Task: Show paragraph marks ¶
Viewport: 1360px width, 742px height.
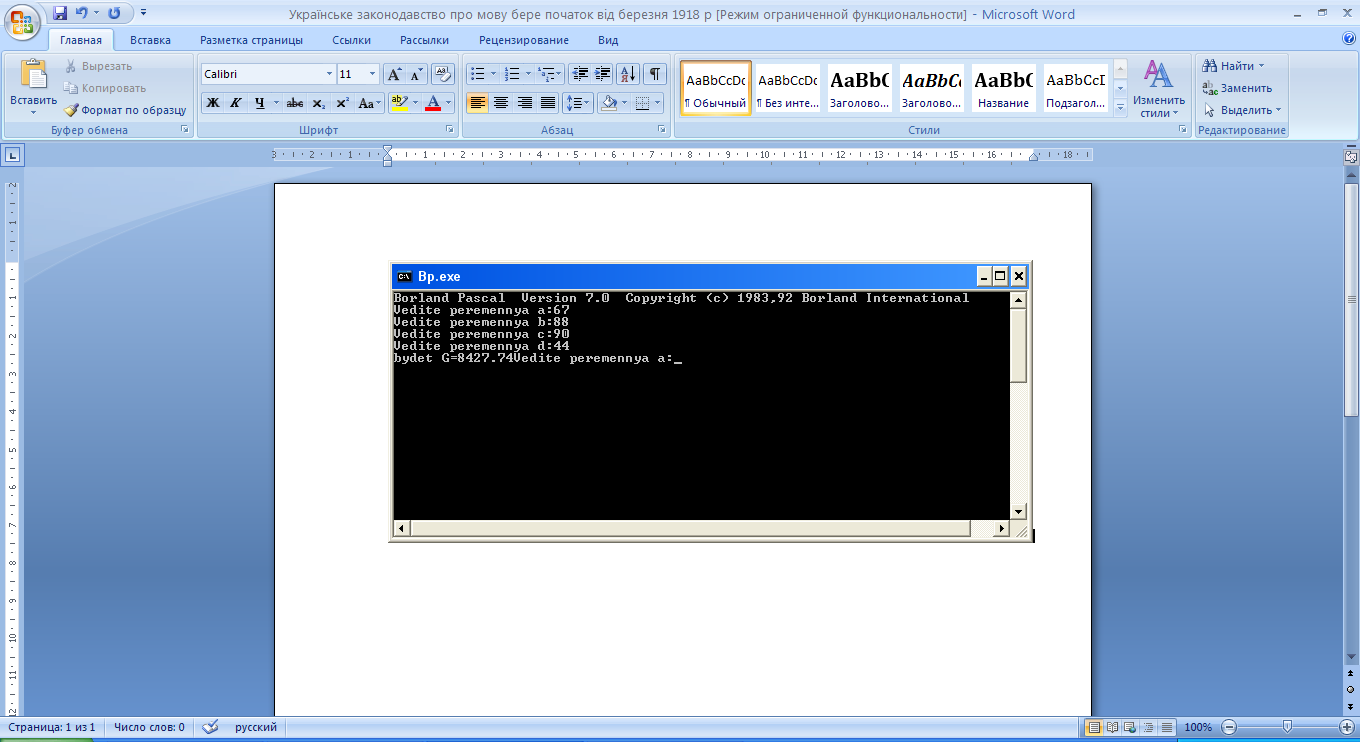Action: pyautogui.click(x=655, y=74)
